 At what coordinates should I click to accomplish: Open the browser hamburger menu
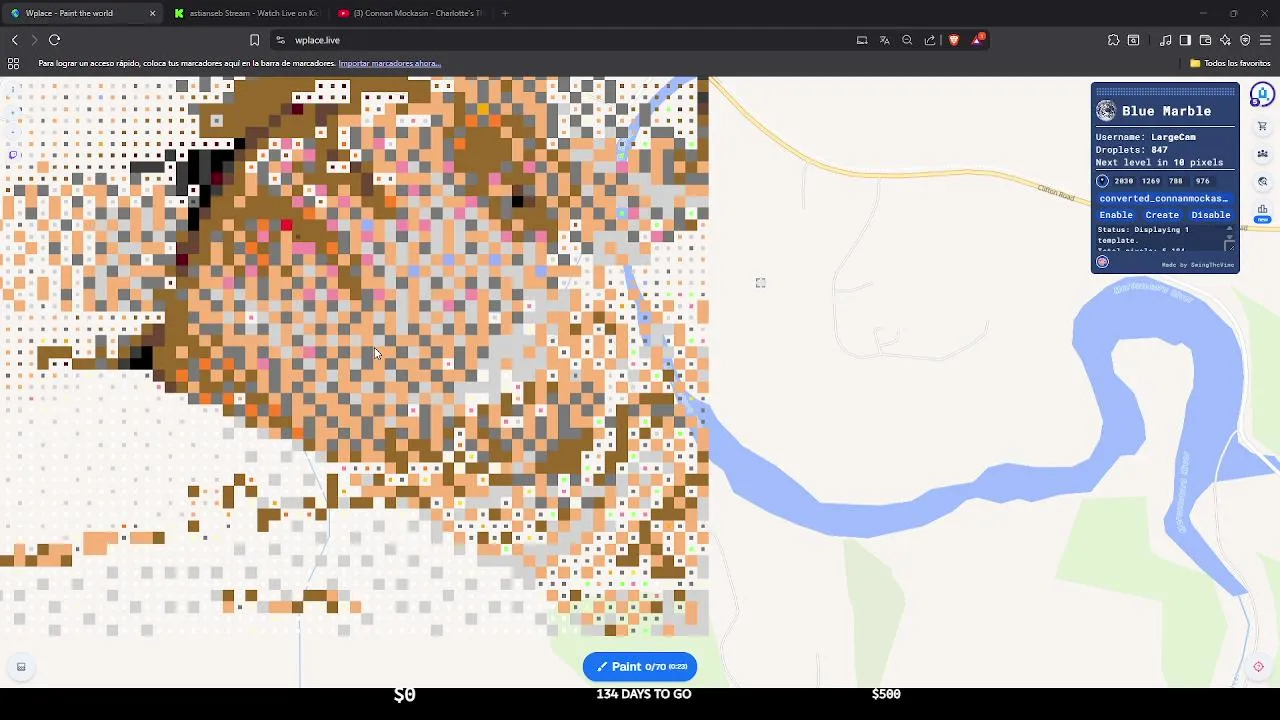[x=1265, y=40]
